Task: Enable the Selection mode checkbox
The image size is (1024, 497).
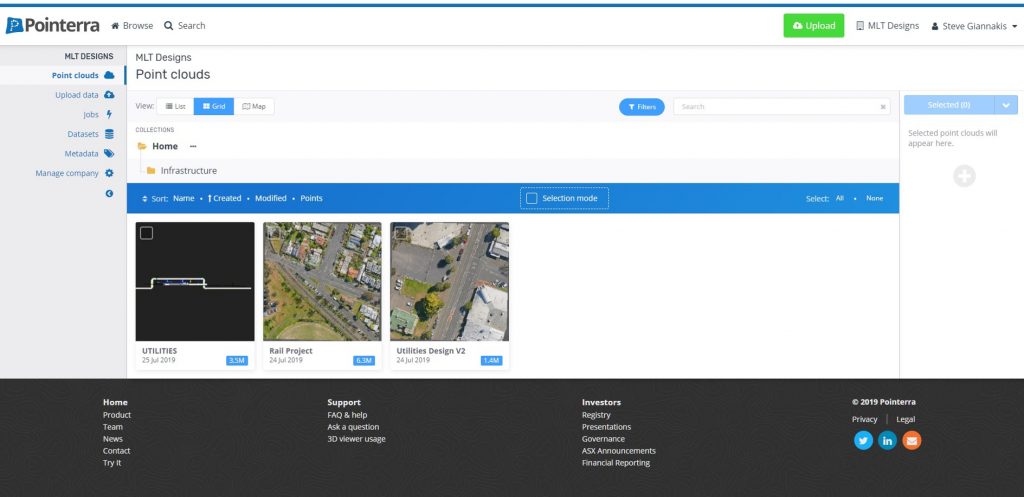Action: [532, 198]
